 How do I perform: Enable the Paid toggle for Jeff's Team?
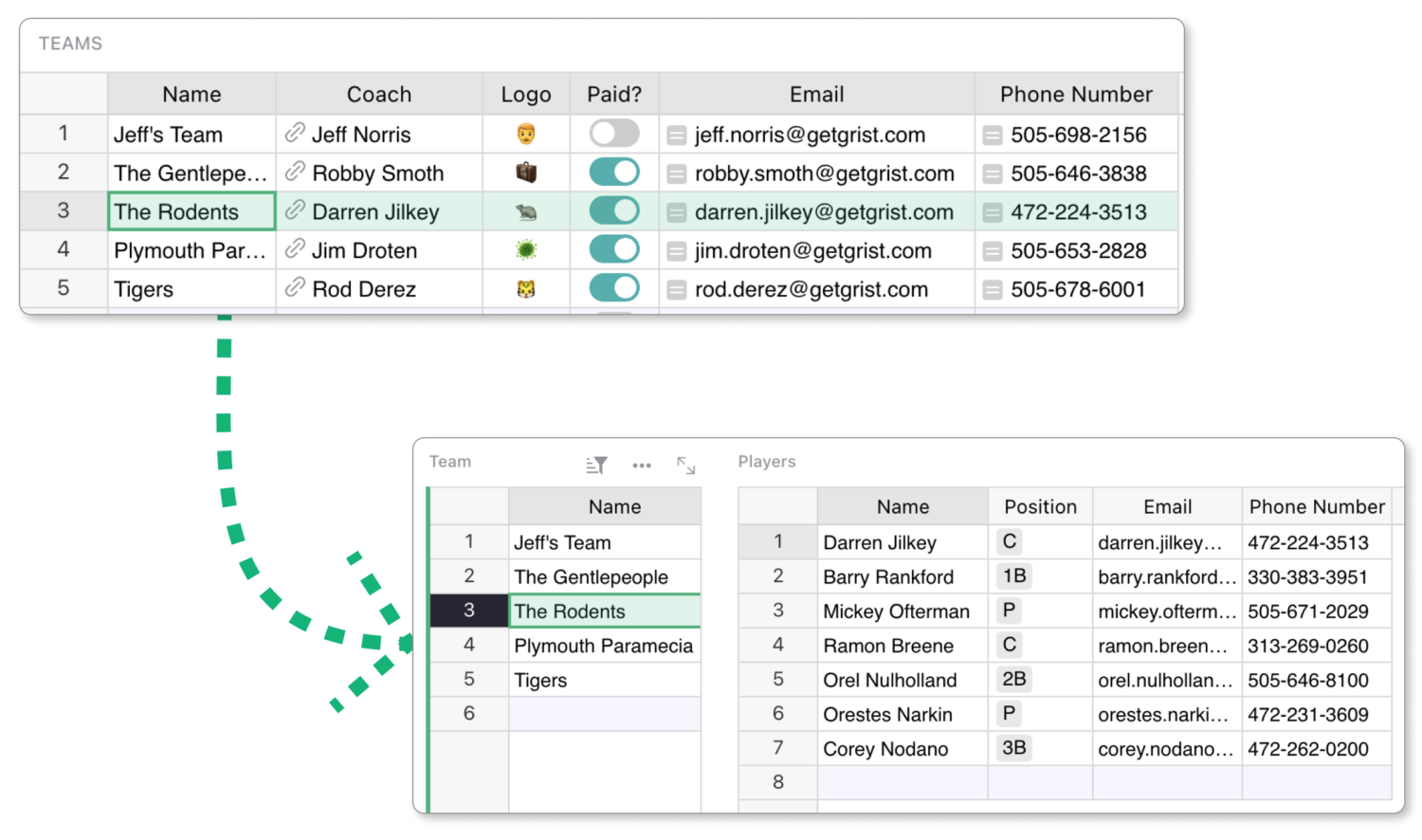[614, 133]
